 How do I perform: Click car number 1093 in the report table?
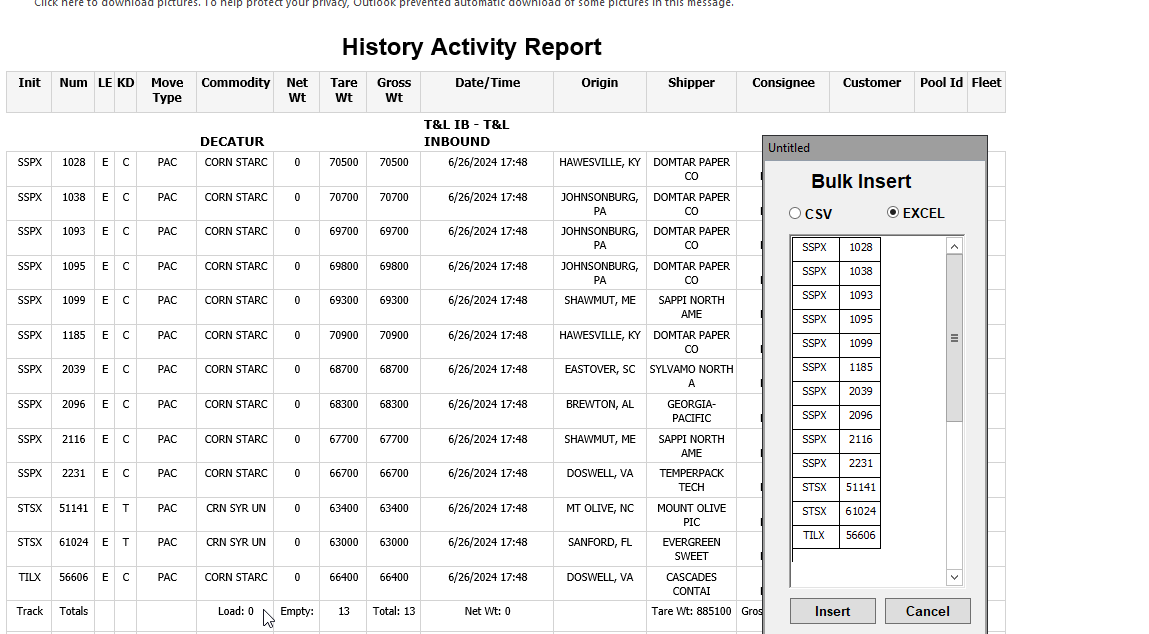73,232
